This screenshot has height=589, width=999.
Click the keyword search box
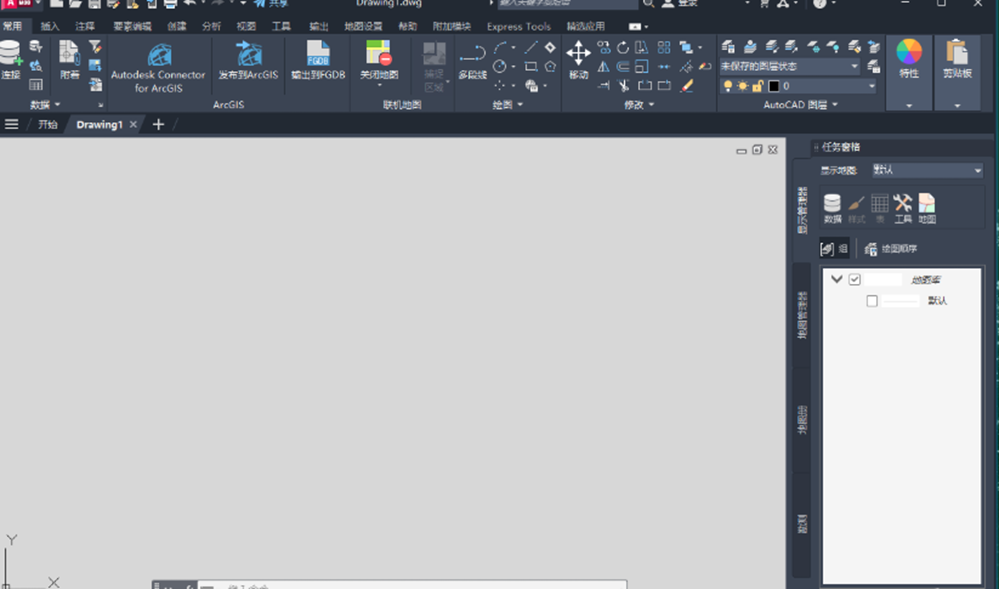567,4
